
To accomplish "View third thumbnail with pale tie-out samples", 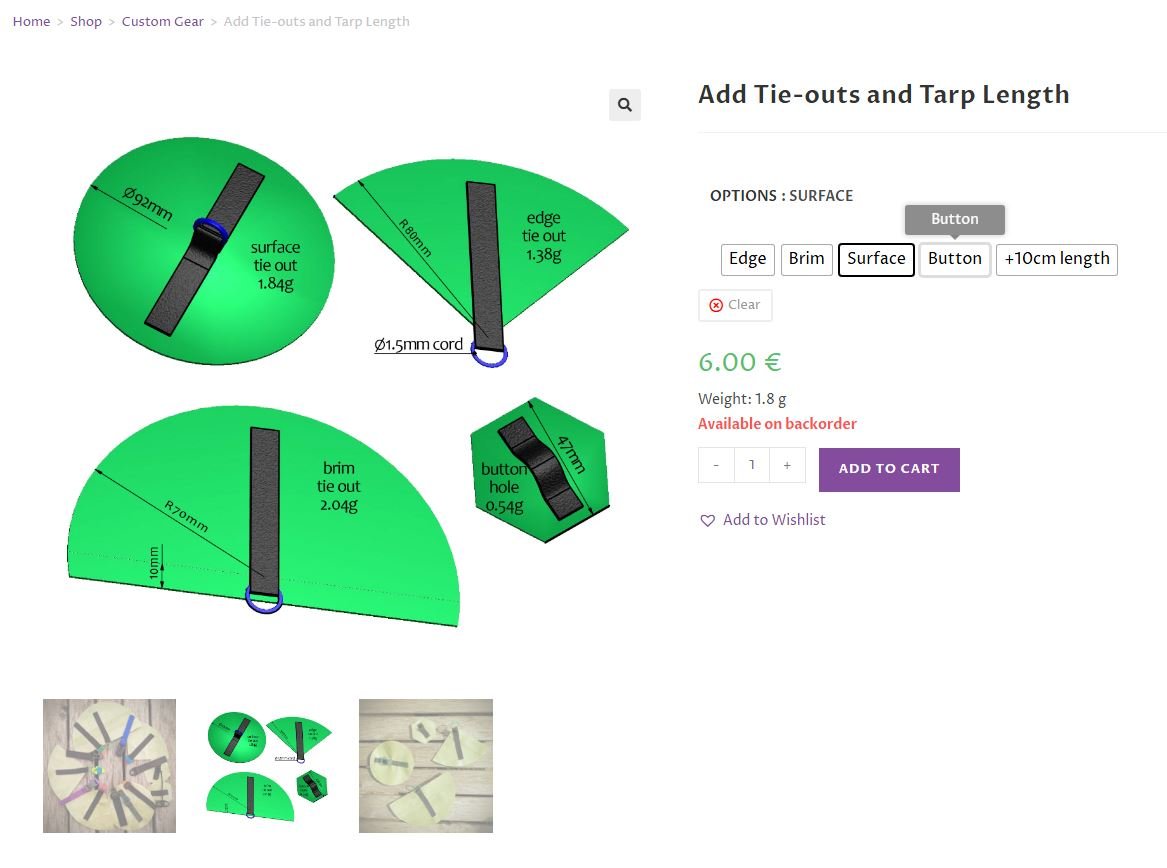I will [x=426, y=766].
